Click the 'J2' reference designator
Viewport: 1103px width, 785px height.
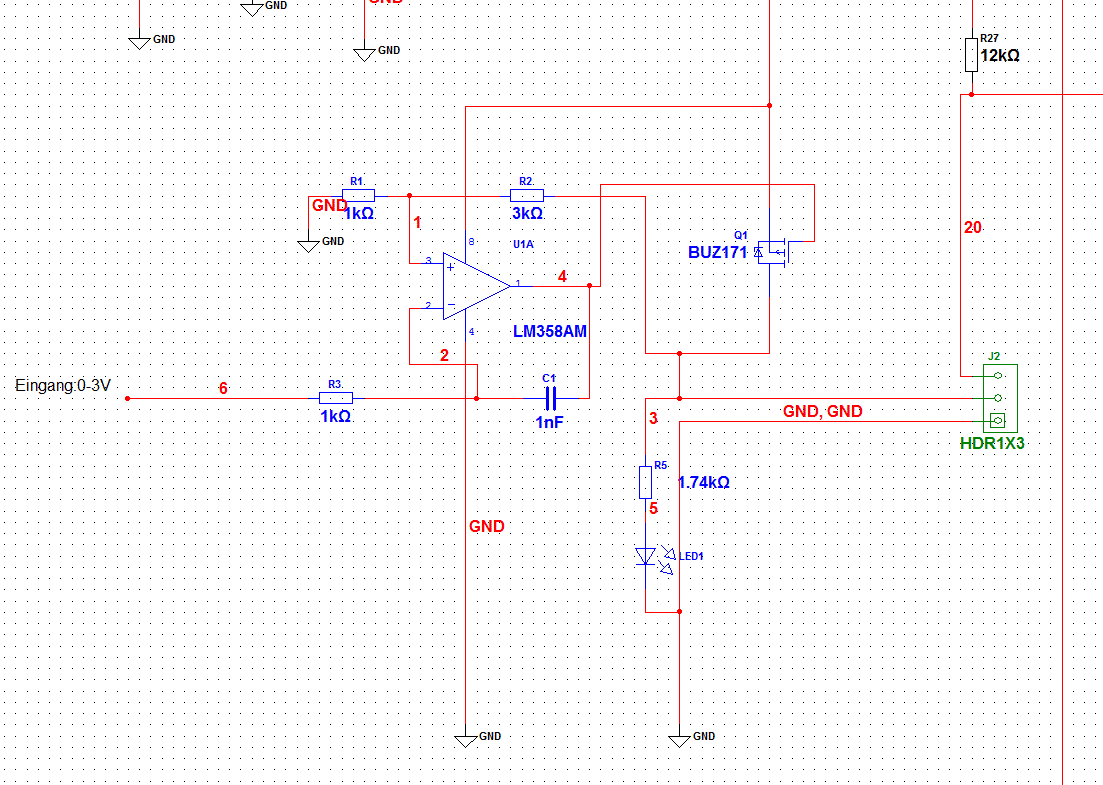click(x=993, y=356)
